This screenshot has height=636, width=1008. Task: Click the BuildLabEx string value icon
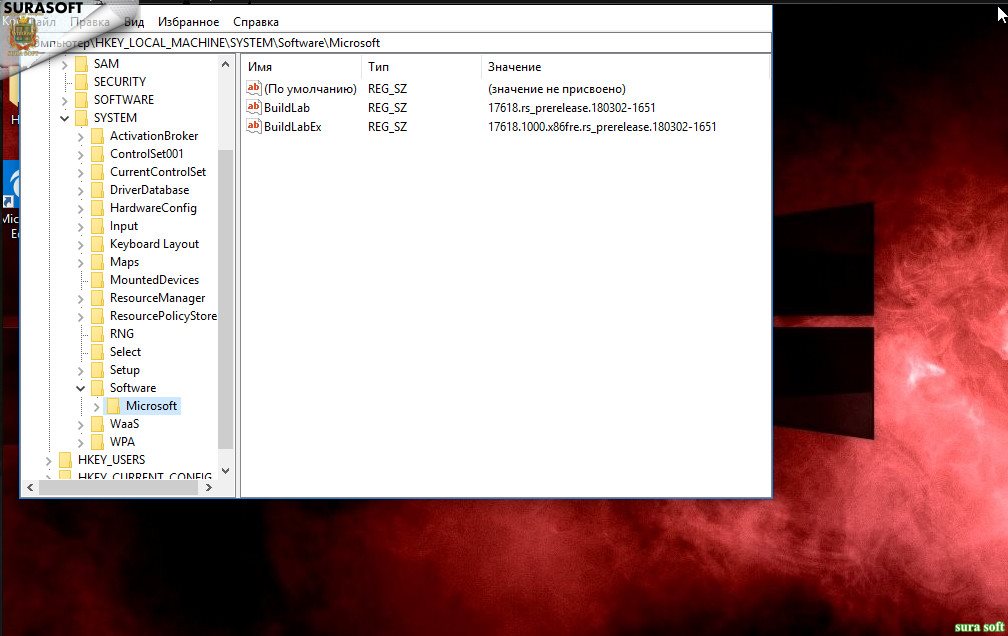click(x=253, y=127)
